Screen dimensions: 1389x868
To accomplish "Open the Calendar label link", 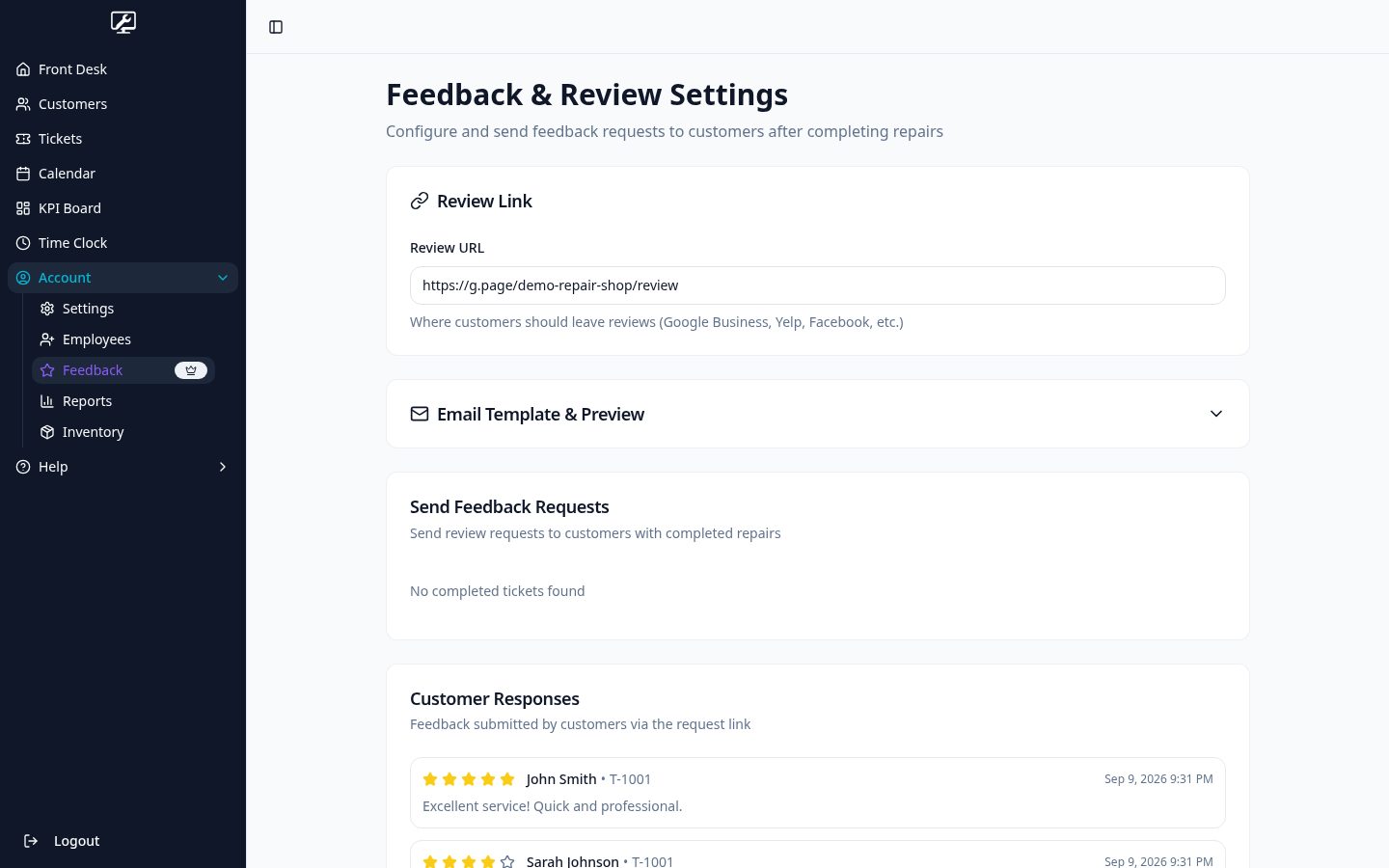I will click(x=67, y=174).
